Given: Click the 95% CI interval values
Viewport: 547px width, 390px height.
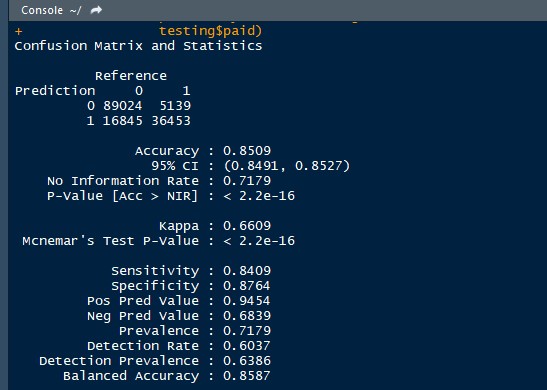Looking at the screenshot, I should click(x=287, y=166).
